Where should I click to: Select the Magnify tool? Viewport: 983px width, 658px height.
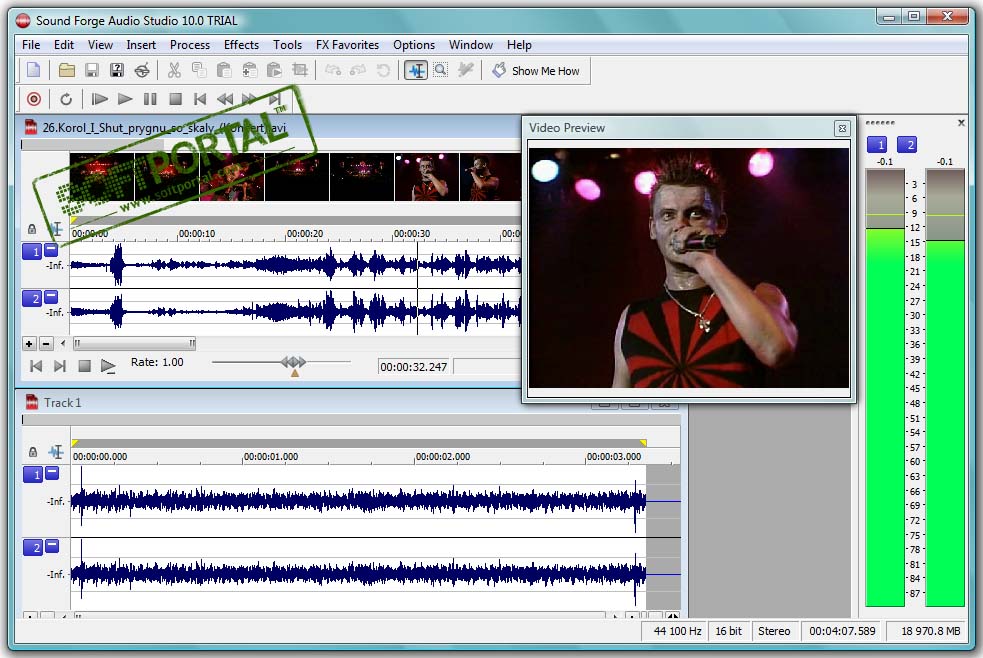pyautogui.click(x=441, y=70)
